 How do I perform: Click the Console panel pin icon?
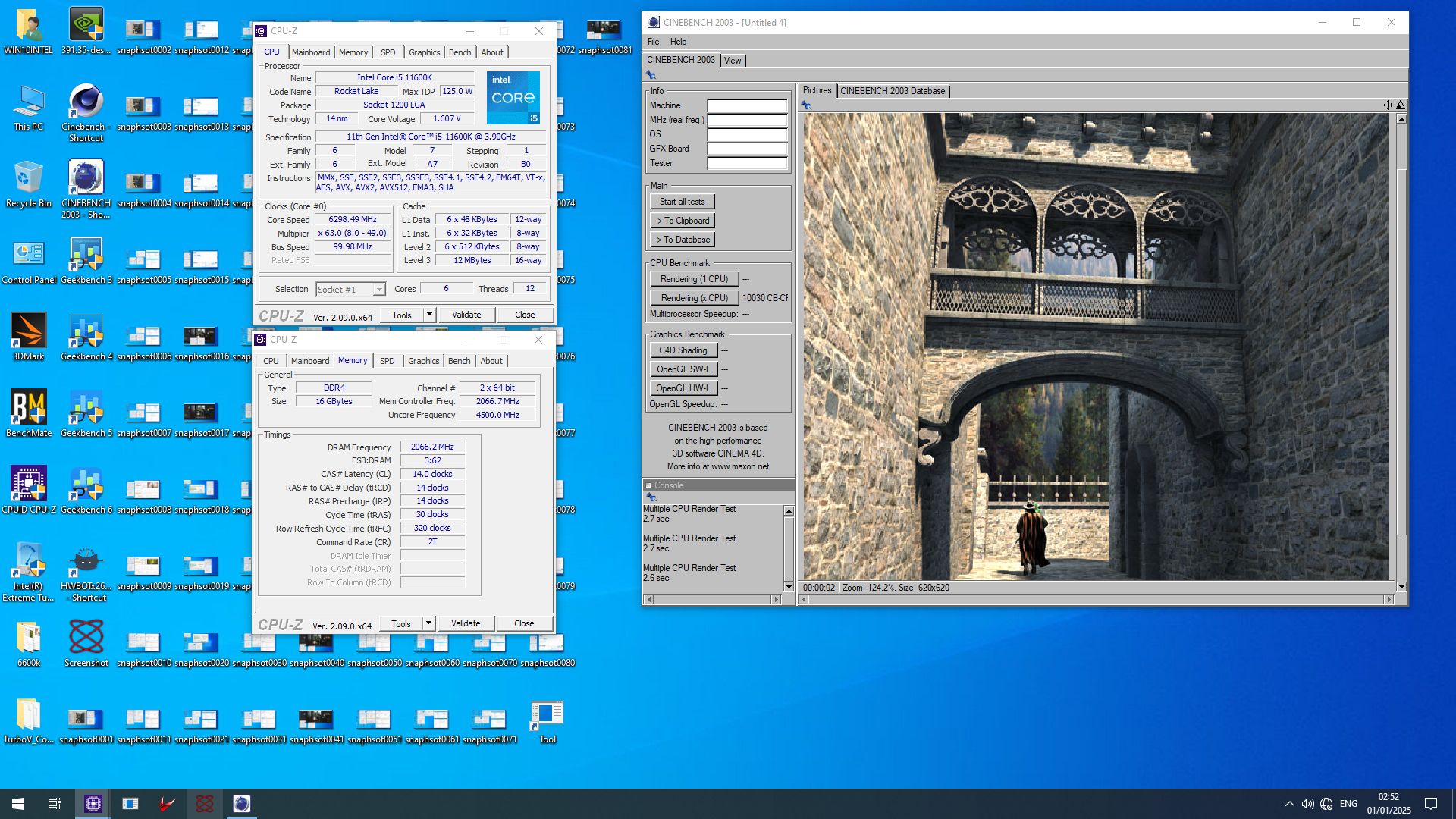pos(651,497)
